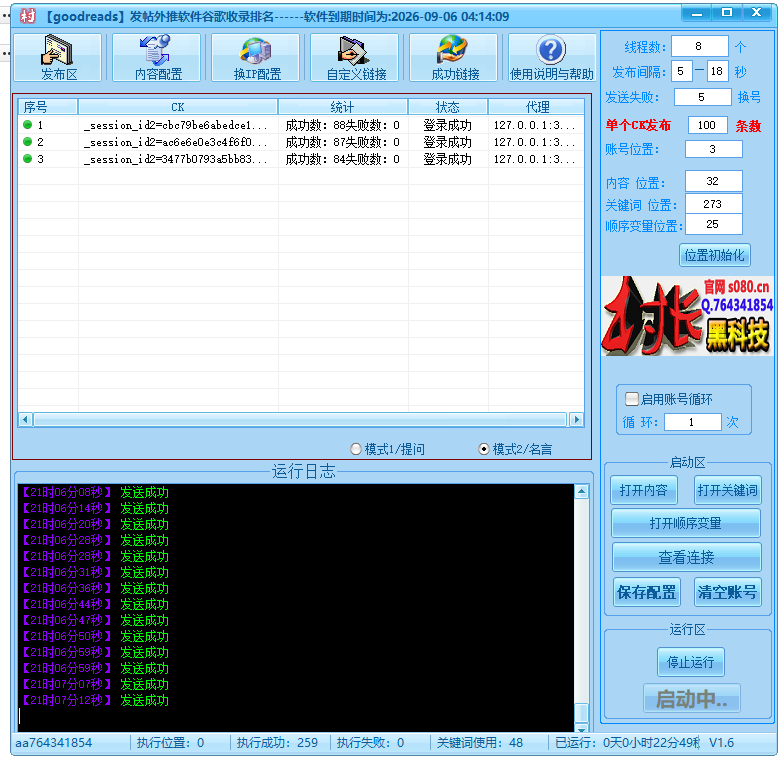The height and width of the screenshot is (759, 779).
Task: Enable the 启用账号循环 checkbox
Action: [631, 398]
